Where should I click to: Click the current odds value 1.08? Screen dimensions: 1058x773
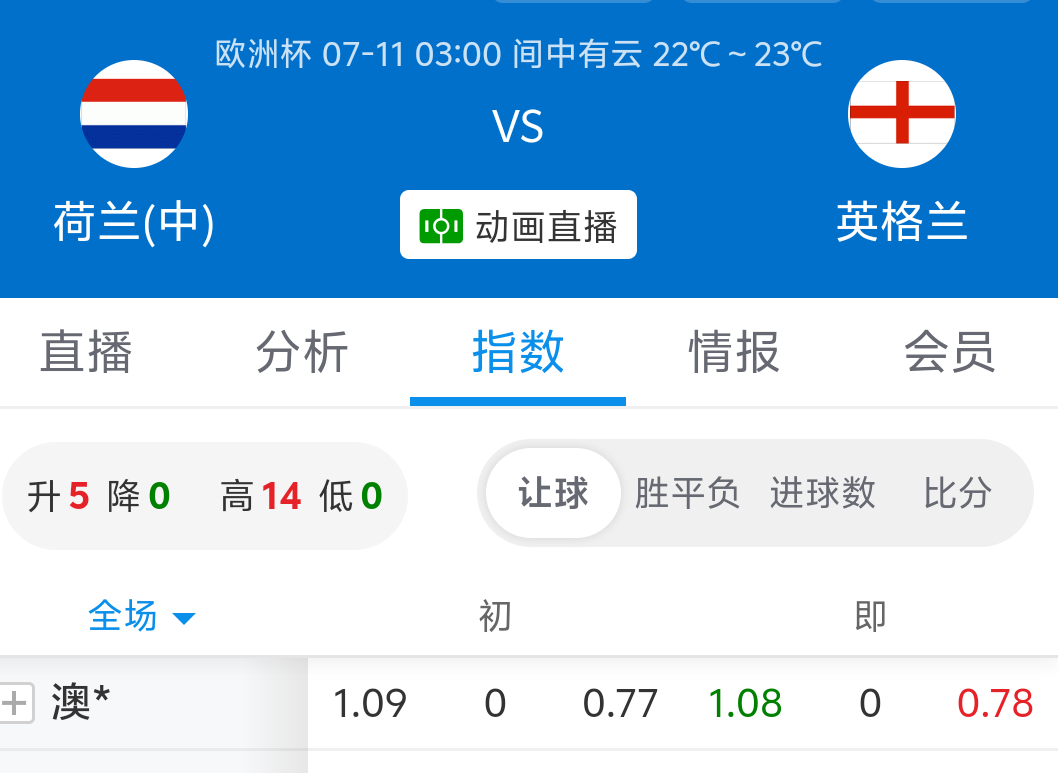745,704
